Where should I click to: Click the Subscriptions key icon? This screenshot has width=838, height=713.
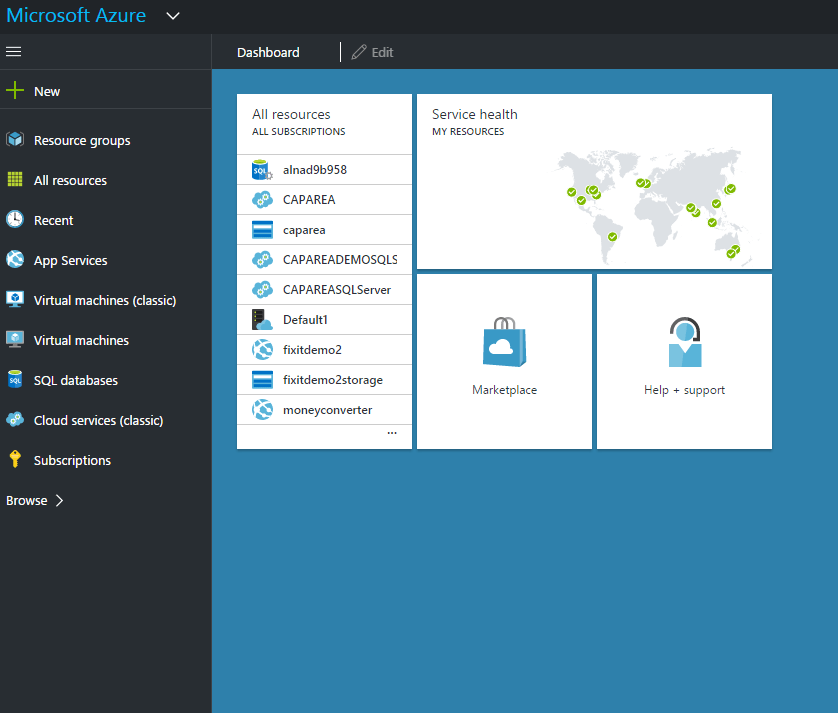click(15, 459)
